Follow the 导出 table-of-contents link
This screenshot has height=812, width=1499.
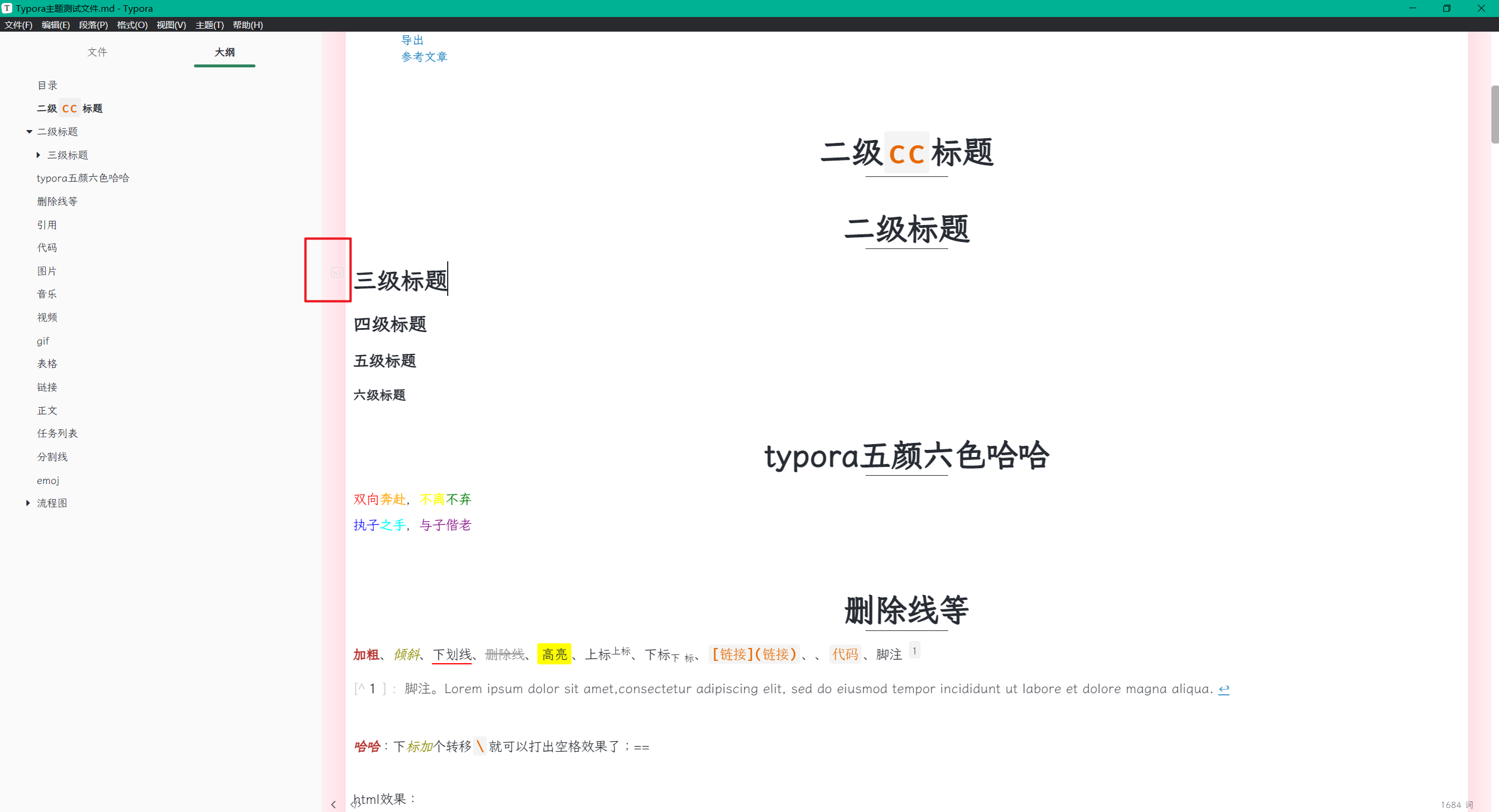coord(413,40)
